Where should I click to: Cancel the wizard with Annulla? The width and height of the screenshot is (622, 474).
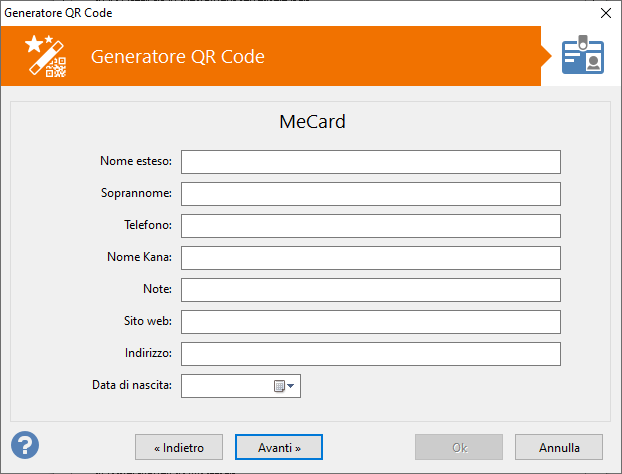[559, 447]
